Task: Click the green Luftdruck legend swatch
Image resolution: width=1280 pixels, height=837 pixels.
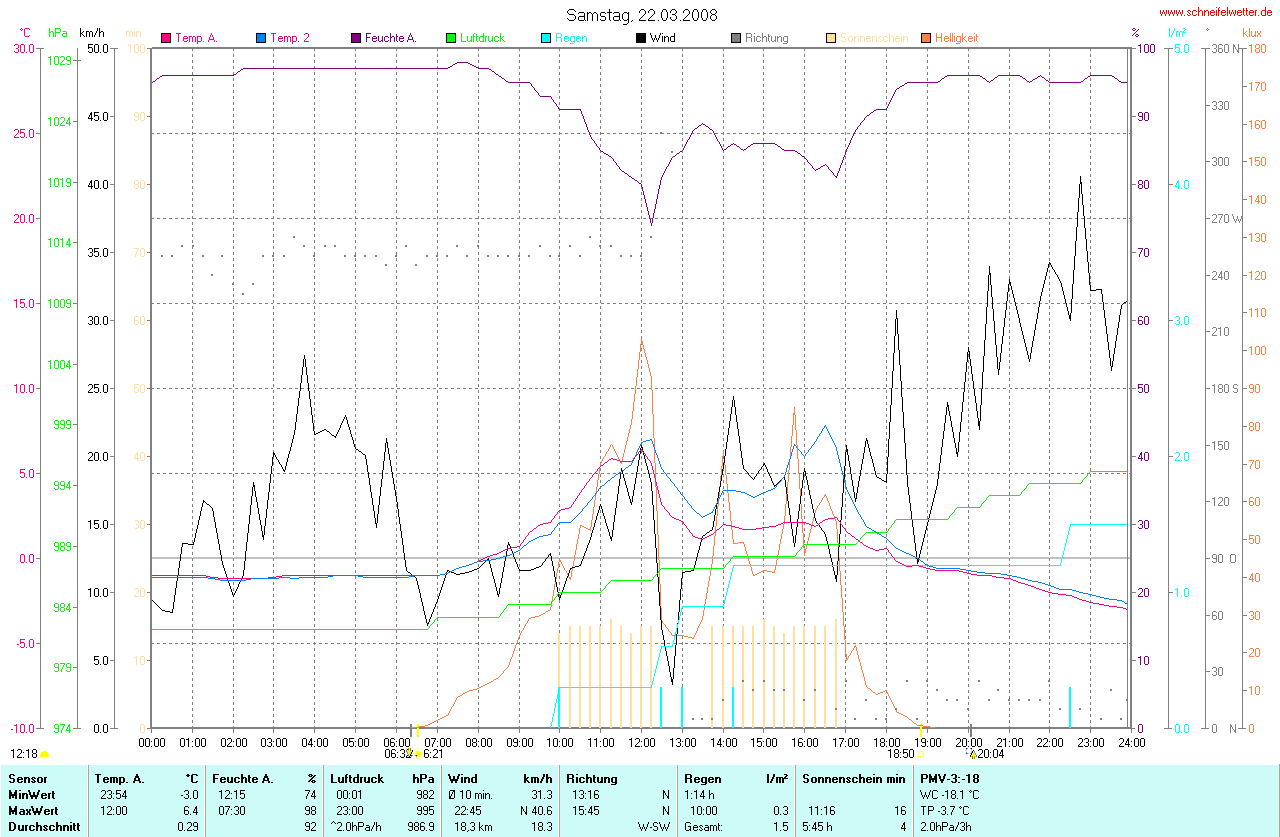Action: (x=451, y=38)
